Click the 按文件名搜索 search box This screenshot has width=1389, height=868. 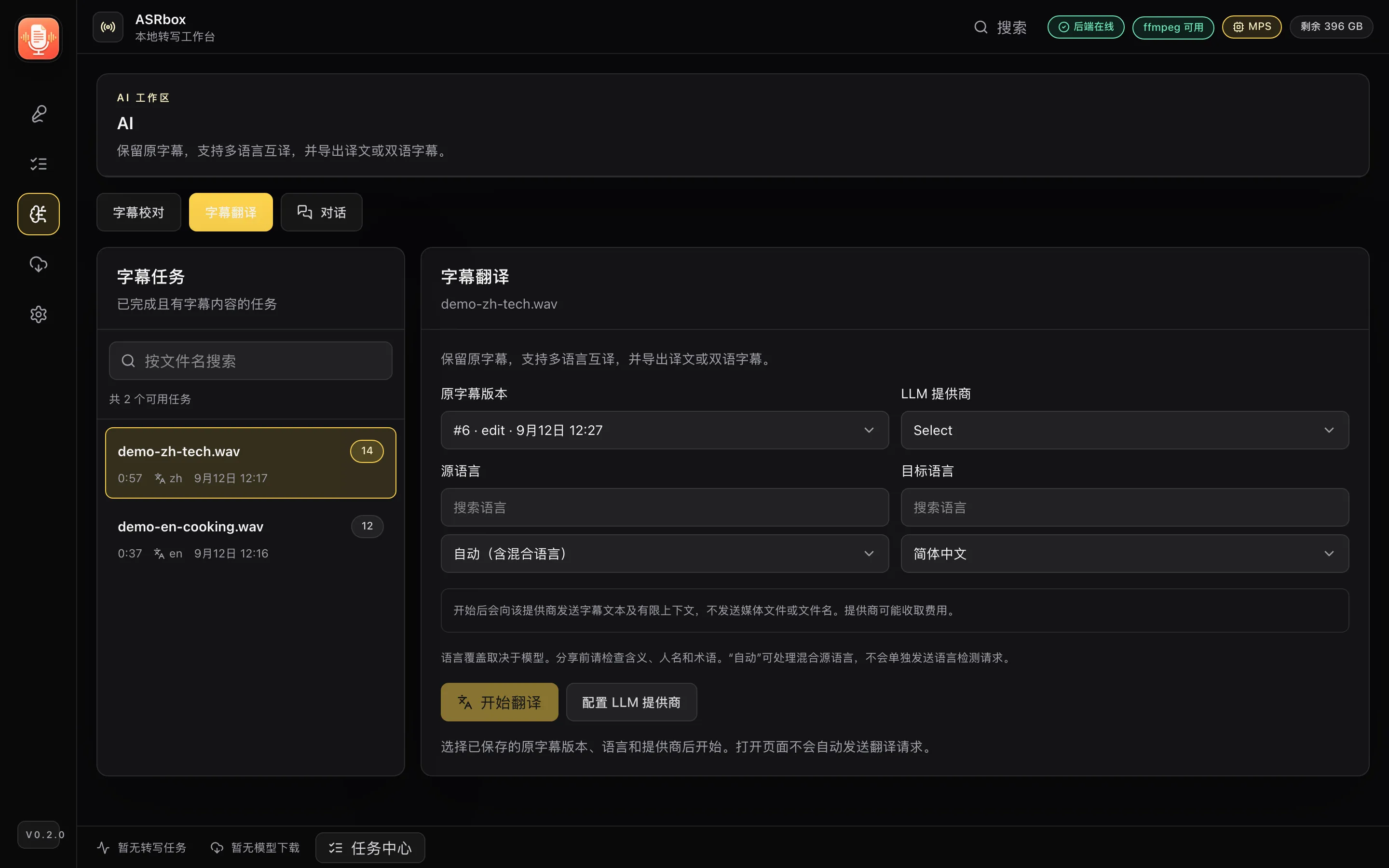pos(250,361)
